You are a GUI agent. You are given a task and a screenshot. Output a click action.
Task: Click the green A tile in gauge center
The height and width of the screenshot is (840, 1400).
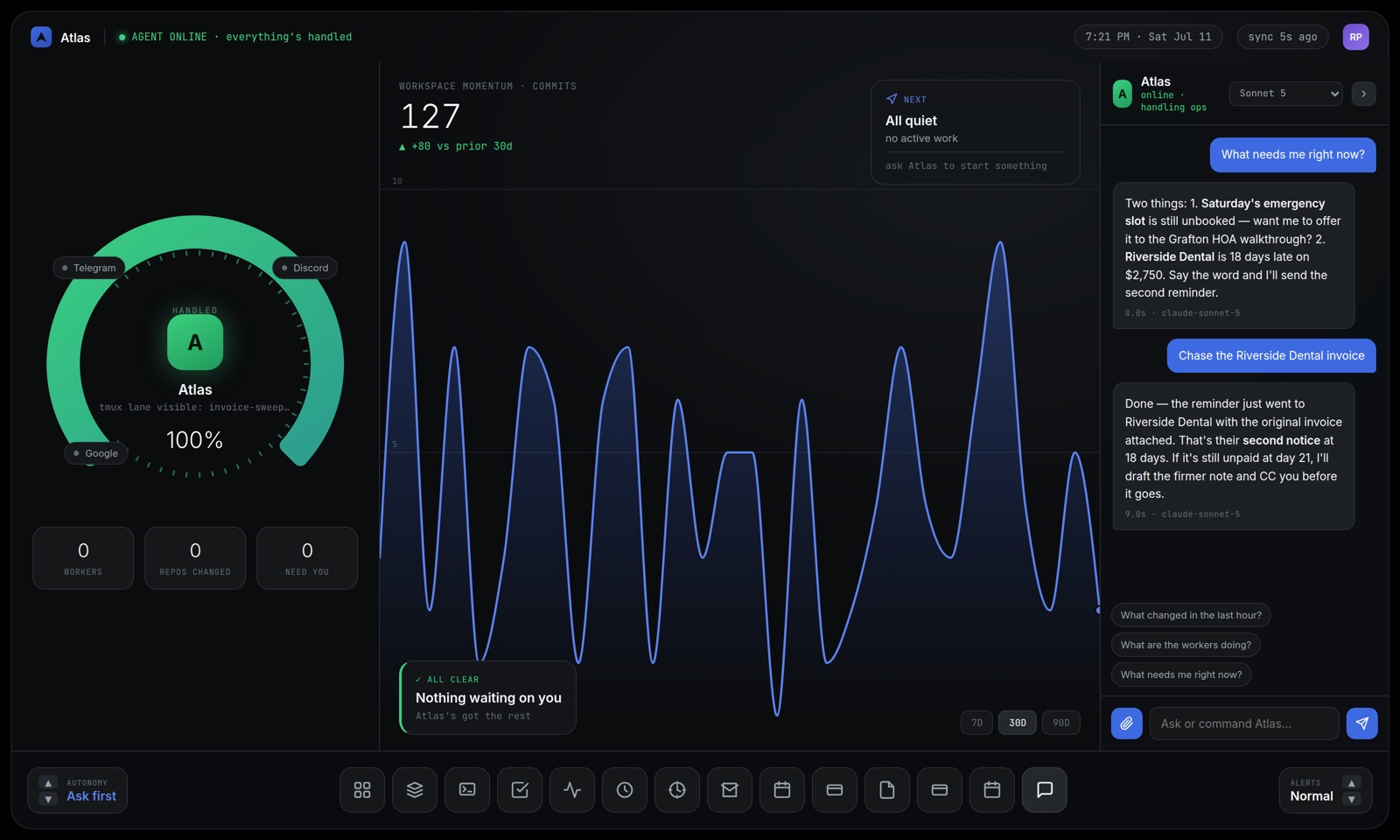click(195, 342)
